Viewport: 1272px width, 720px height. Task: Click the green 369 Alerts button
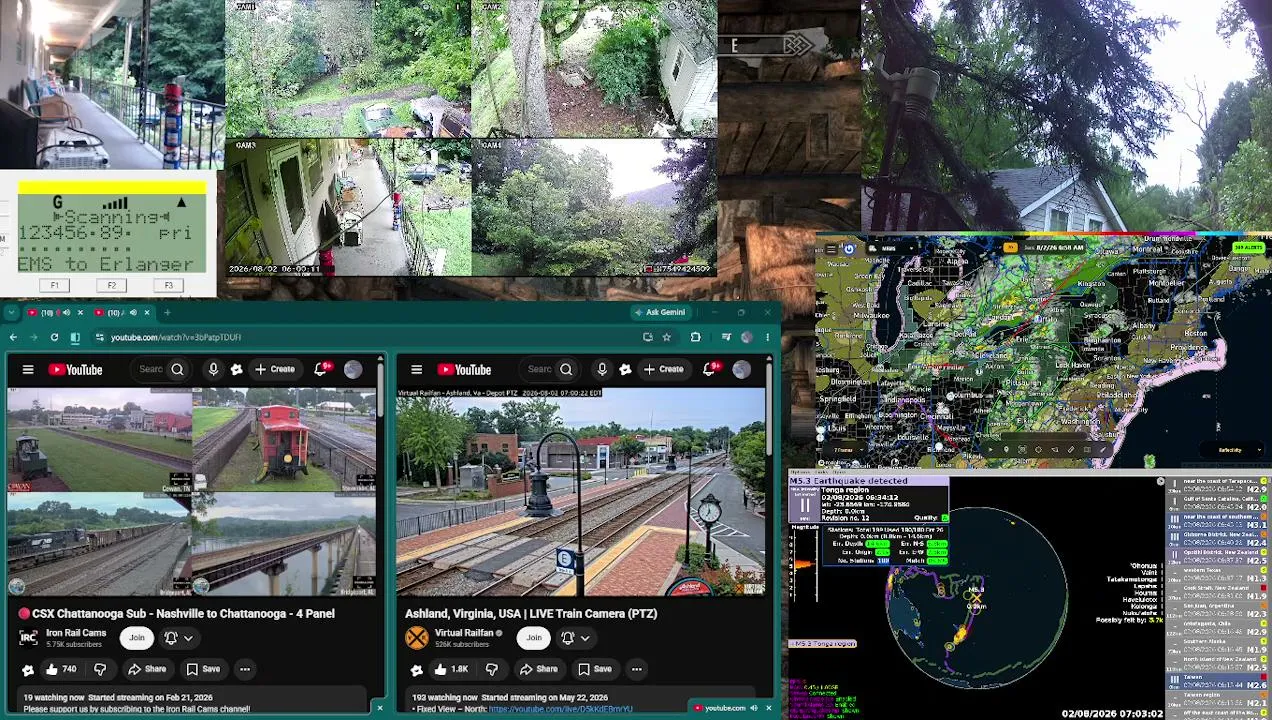(x=1248, y=247)
